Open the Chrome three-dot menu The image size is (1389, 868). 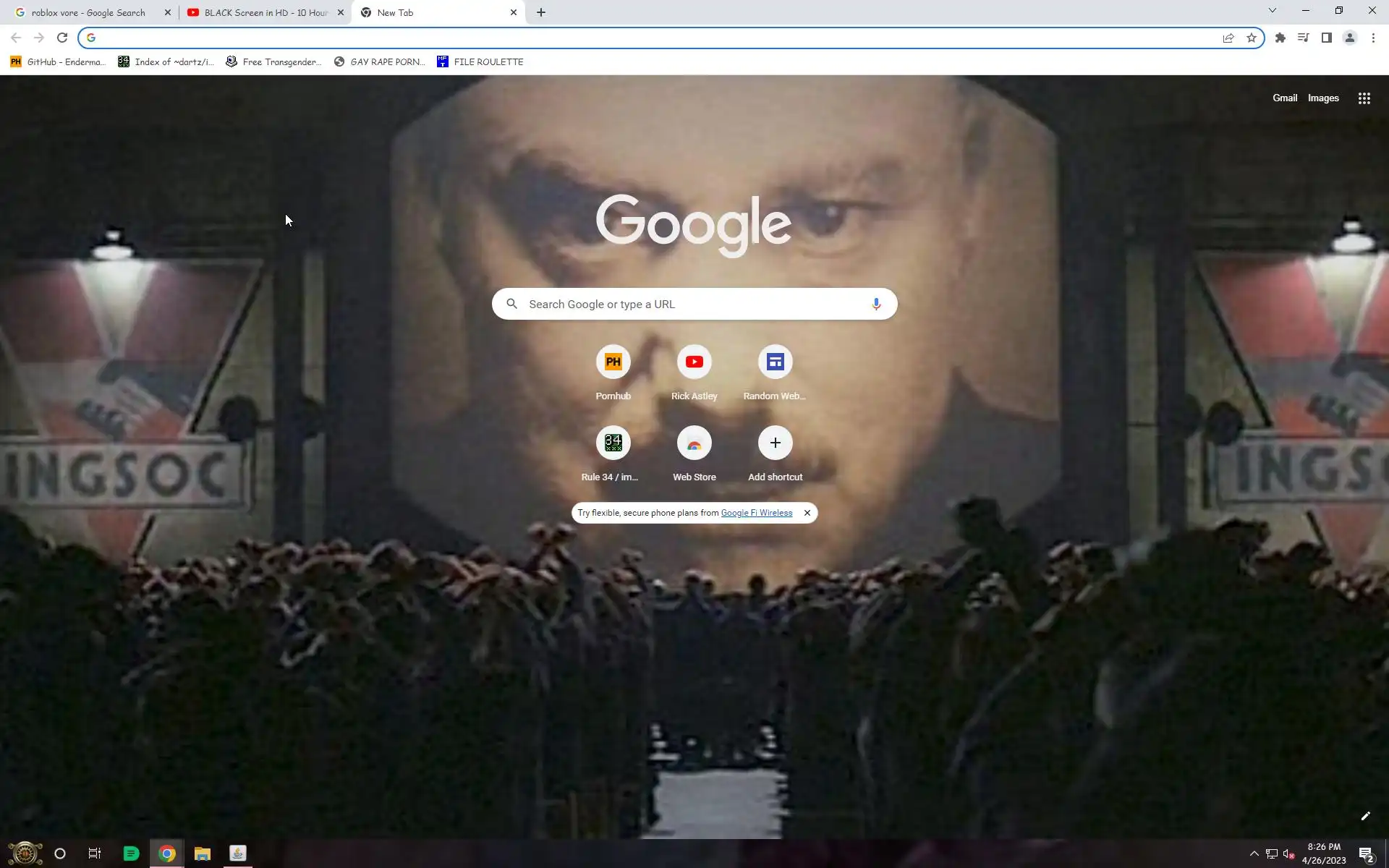(1373, 38)
